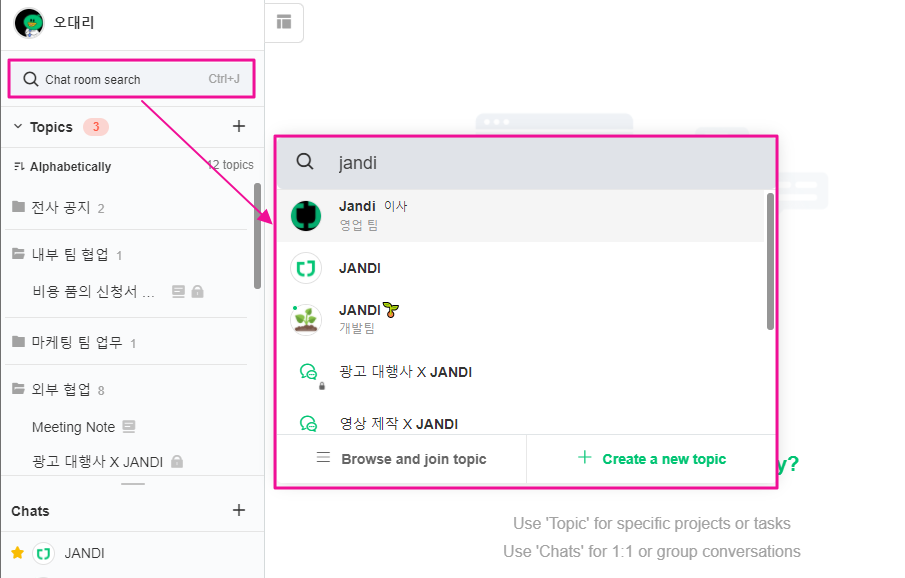The height and width of the screenshot is (578, 905).
Task: Click the layout panel icon at top
Action: [284, 22]
